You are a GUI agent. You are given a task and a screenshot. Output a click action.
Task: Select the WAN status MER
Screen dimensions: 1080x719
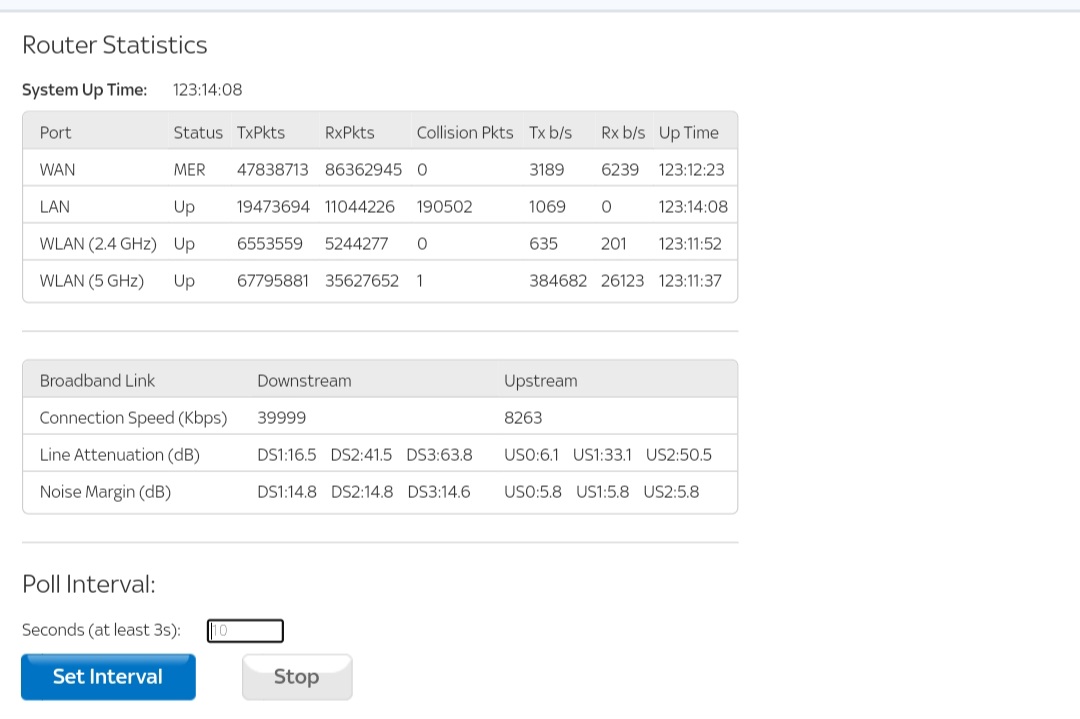point(189,169)
